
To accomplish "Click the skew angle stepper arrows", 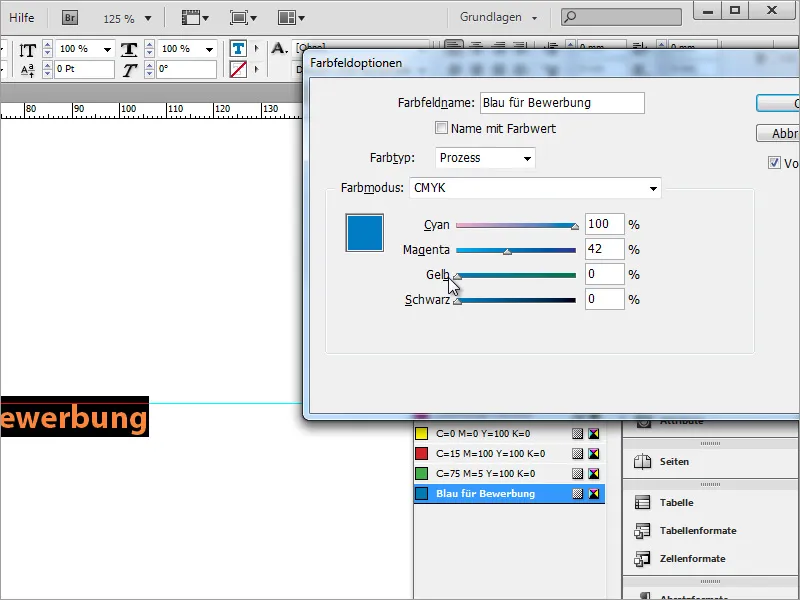I will [149, 69].
